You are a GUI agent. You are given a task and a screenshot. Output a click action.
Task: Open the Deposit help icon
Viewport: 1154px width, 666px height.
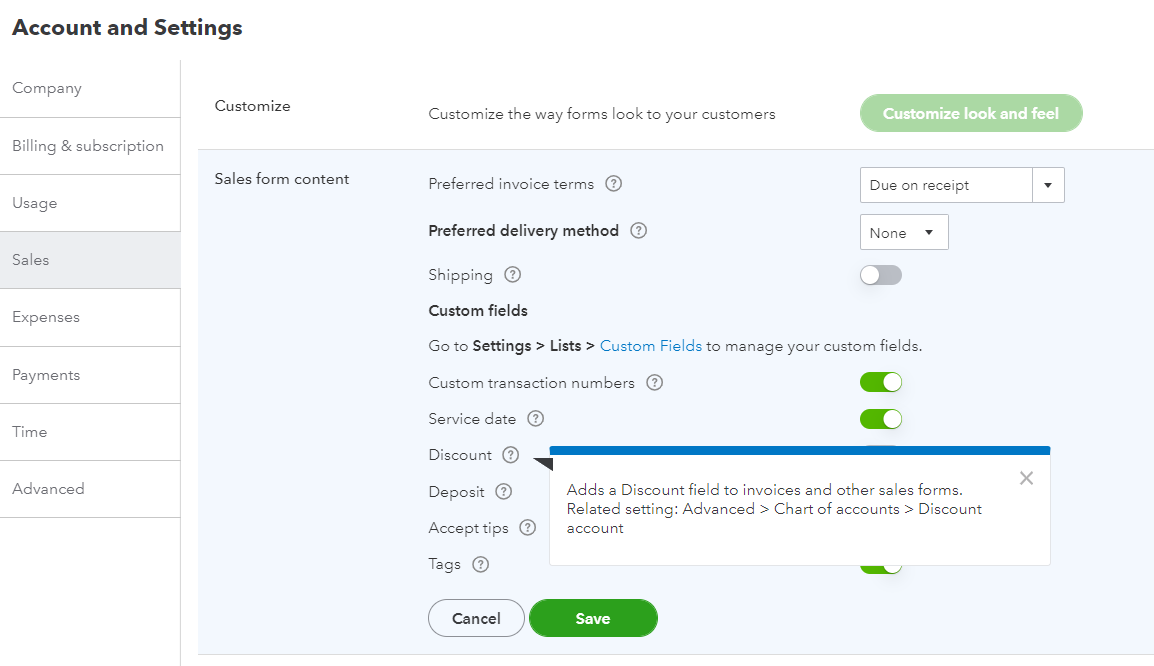point(503,492)
